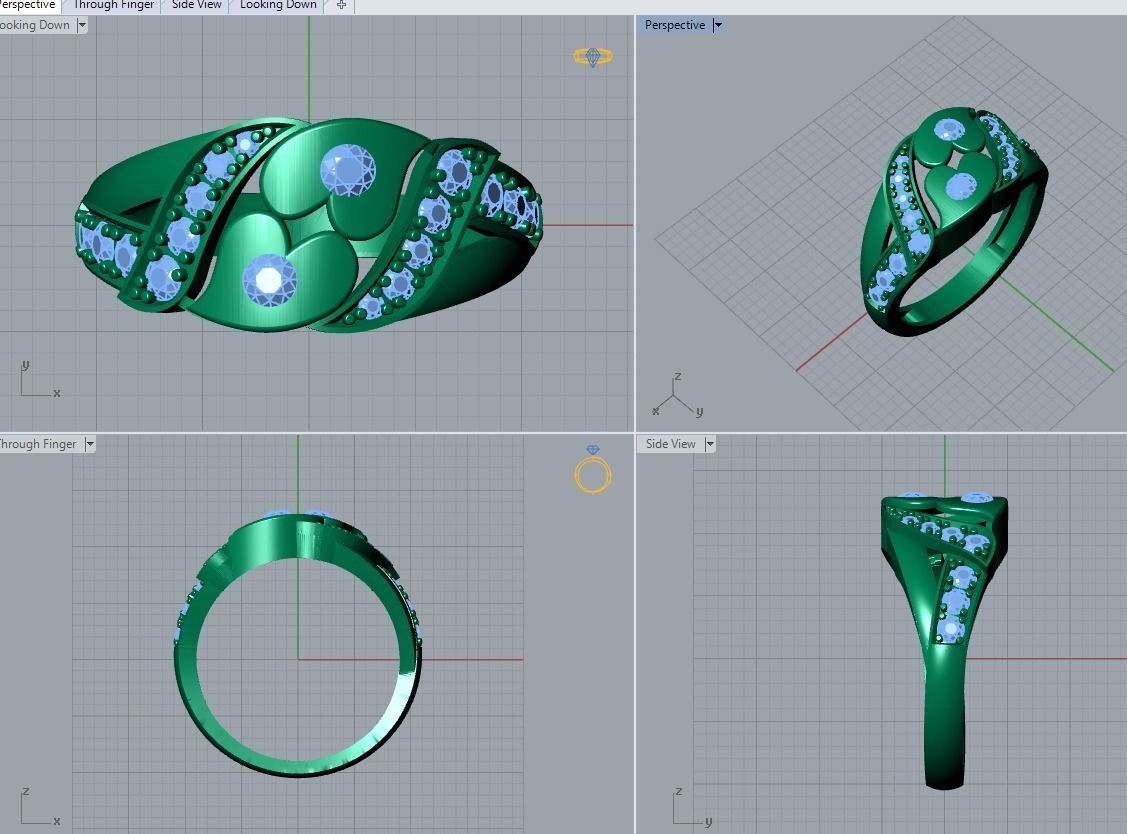Select the ring model in Perspective viewport
The image size is (1127, 834).
pos(952,223)
